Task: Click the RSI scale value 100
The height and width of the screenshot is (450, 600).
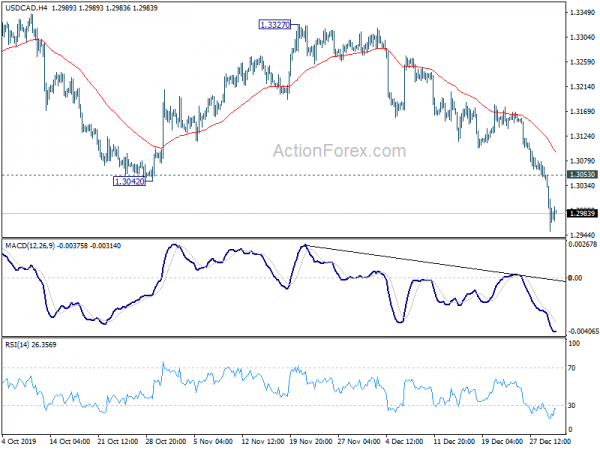Action: pyautogui.click(x=574, y=343)
